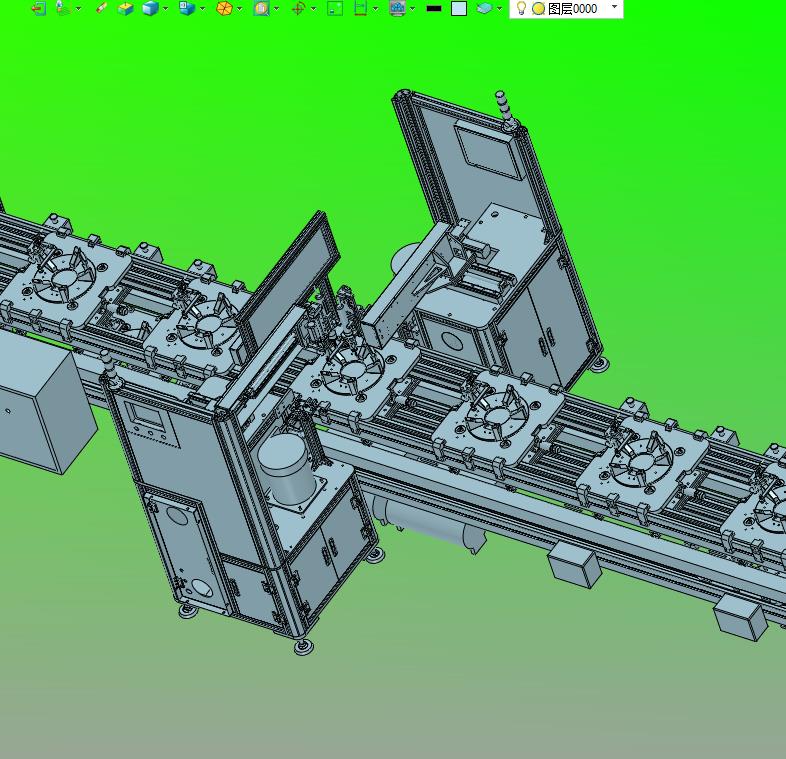Open dropdown next to paint bottle icon
This screenshot has width=786, height=759.
tap(79, 9)
